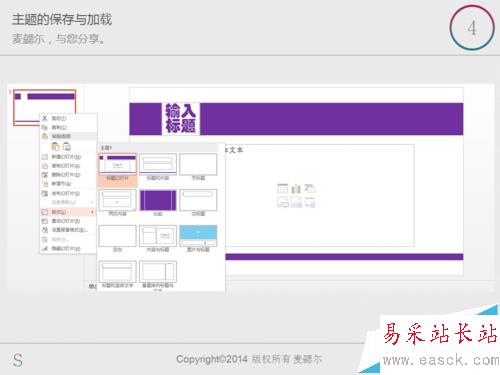This screenshot has height=375, width=500.
Task: Choose the blue Picture with Caption layout
Action: 198,239
